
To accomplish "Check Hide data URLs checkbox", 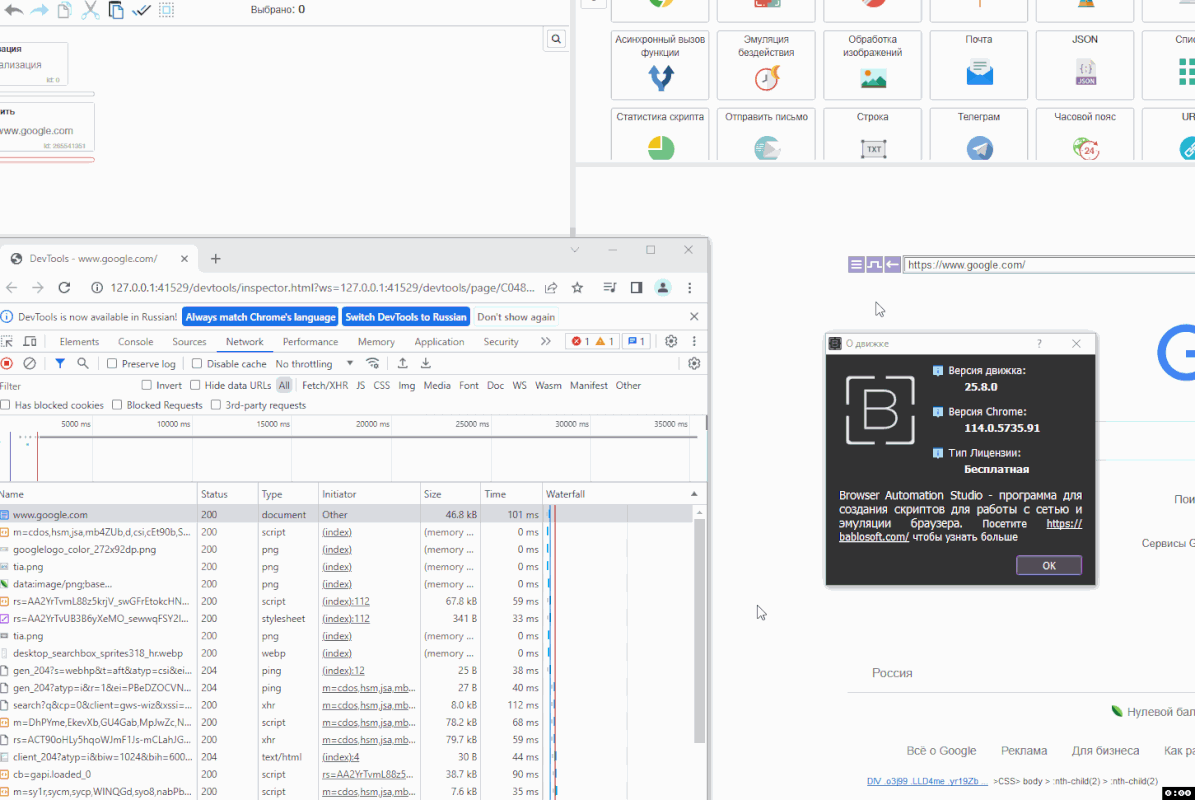I will click(195, 385).
